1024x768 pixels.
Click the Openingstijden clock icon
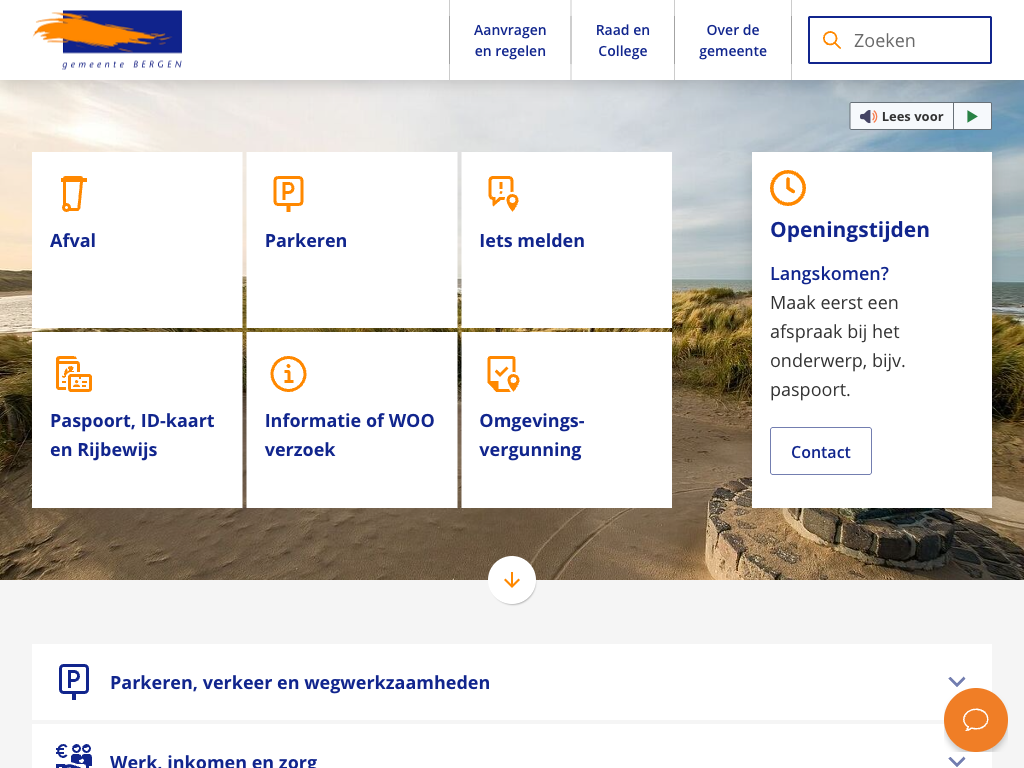click(x=788, y=188)
